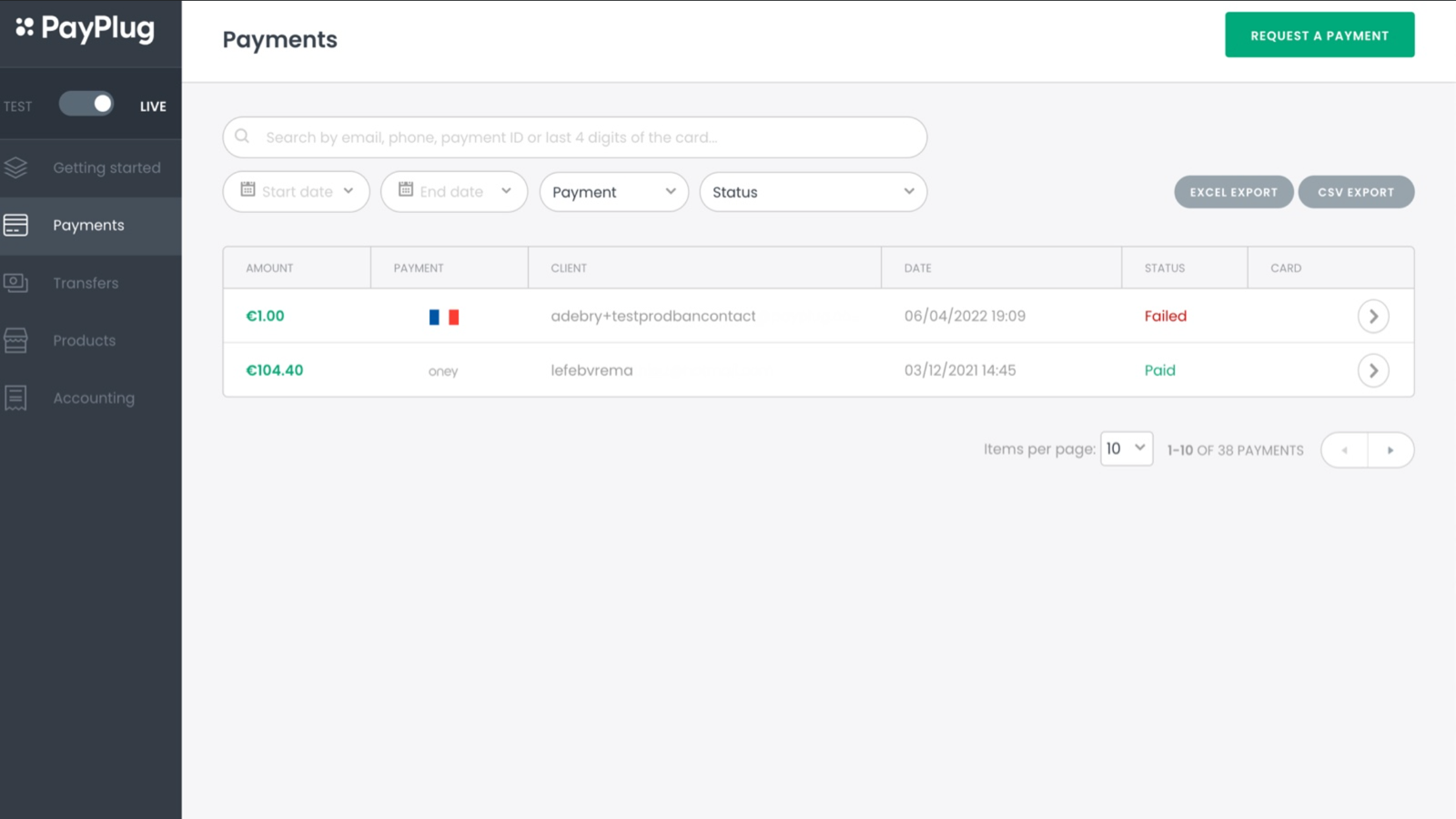1456x819 pixels.
Task: Click the Getting started layers icon
Action: coord(15,167)
